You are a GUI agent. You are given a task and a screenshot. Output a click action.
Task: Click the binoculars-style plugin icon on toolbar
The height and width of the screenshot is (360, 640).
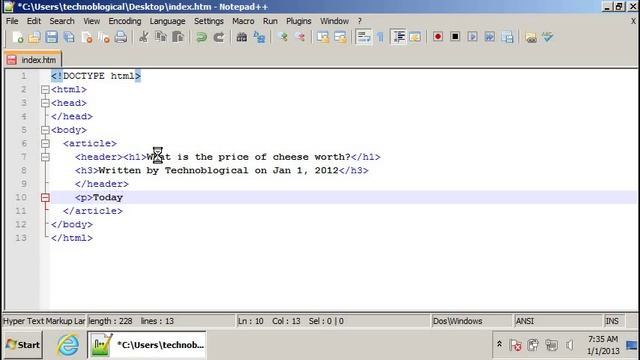coord(531,37)
